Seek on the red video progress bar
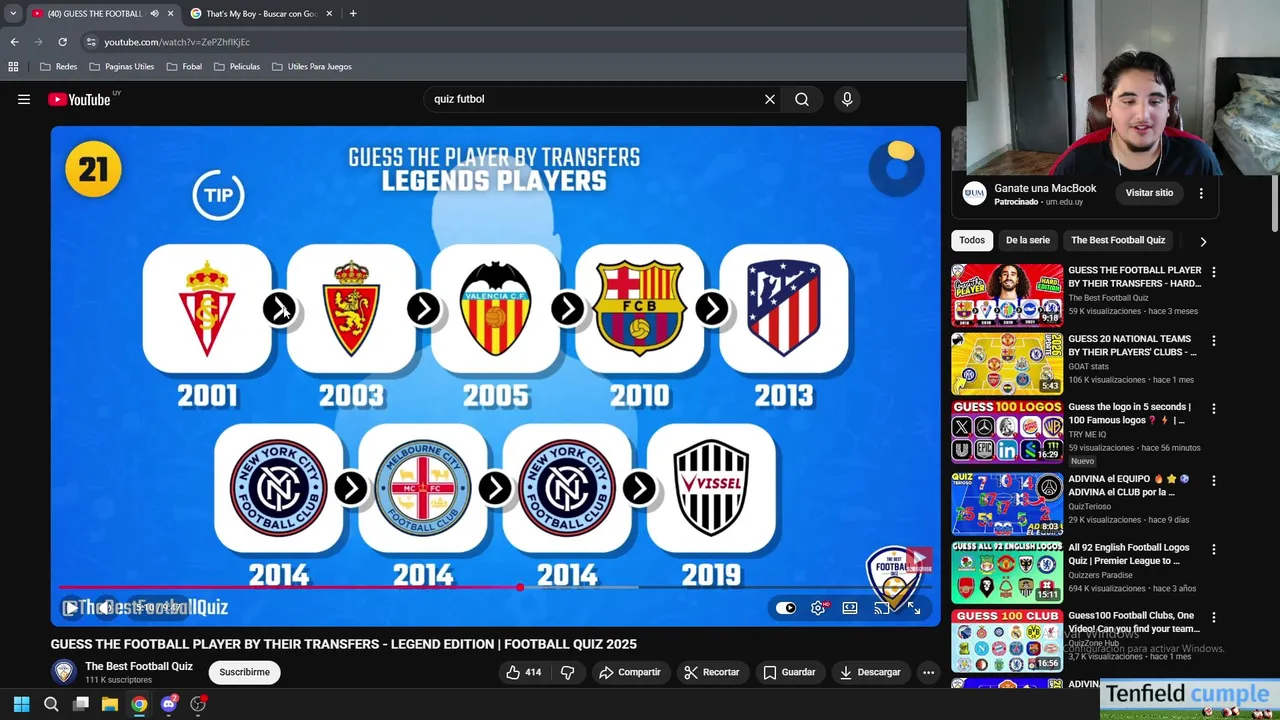Viewport: 1280px width, 720px height. [495, 587]
